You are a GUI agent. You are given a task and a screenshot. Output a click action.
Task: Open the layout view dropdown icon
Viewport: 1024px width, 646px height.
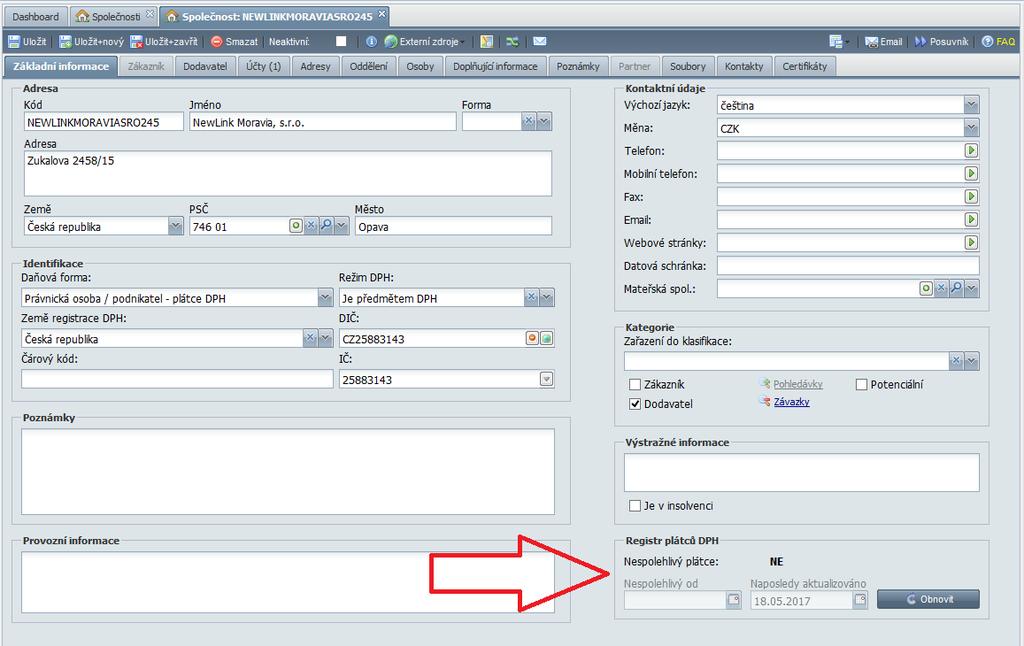[x=839, y=42]
